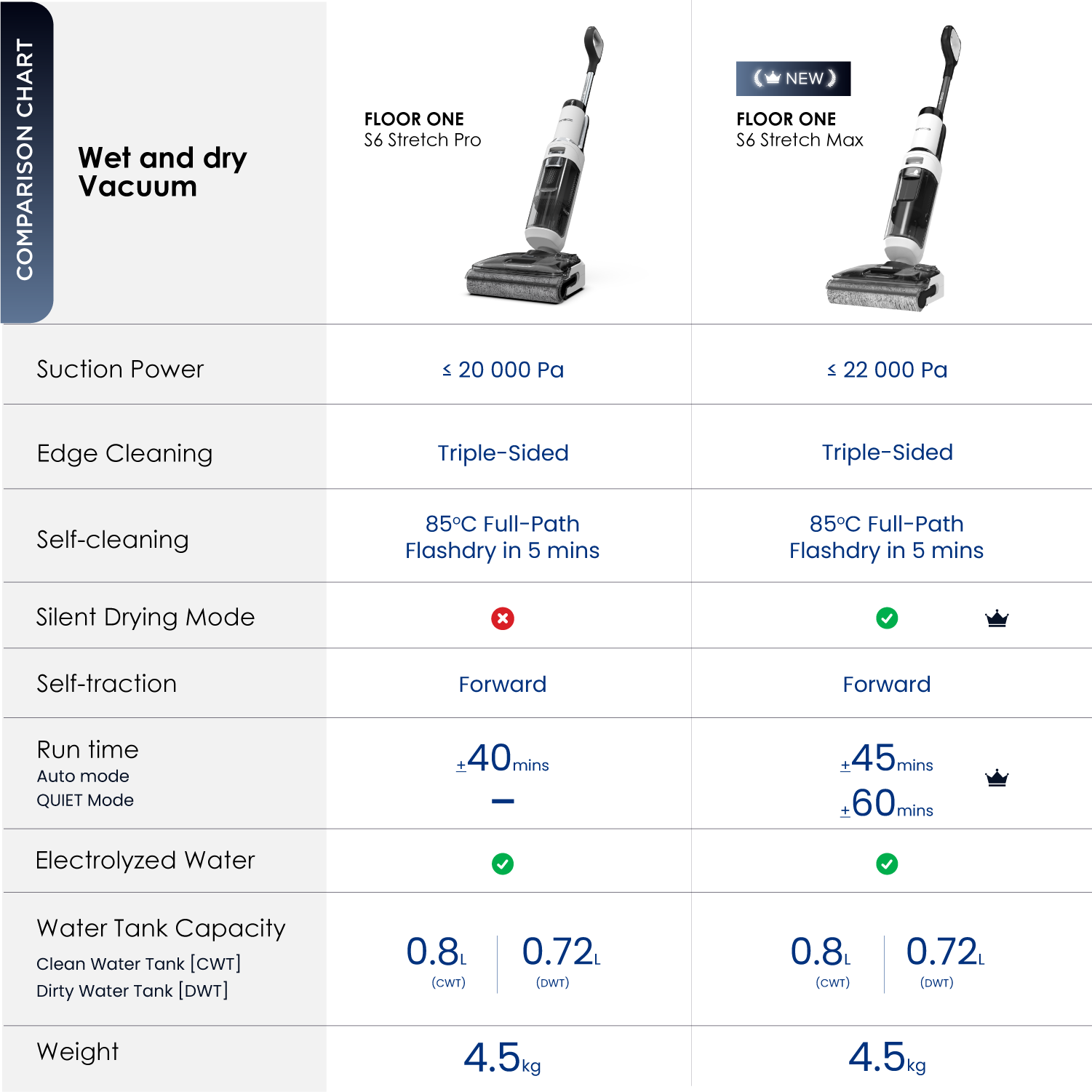Click the dash under 40 mins run time
Screen dimensions: 1092x1092
(x=502, y=801)
